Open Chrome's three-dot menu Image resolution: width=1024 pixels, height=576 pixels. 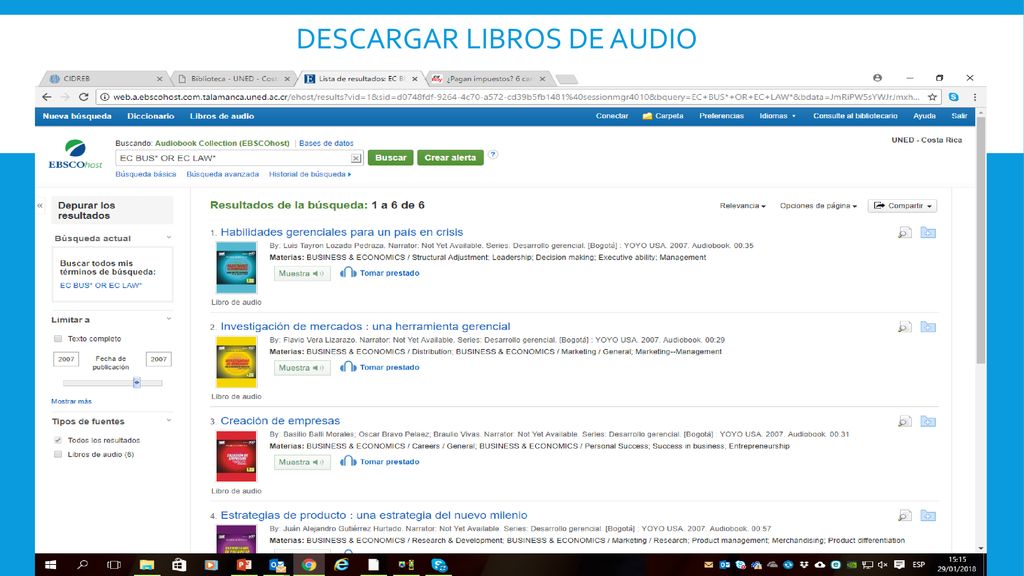pos(974,97)
